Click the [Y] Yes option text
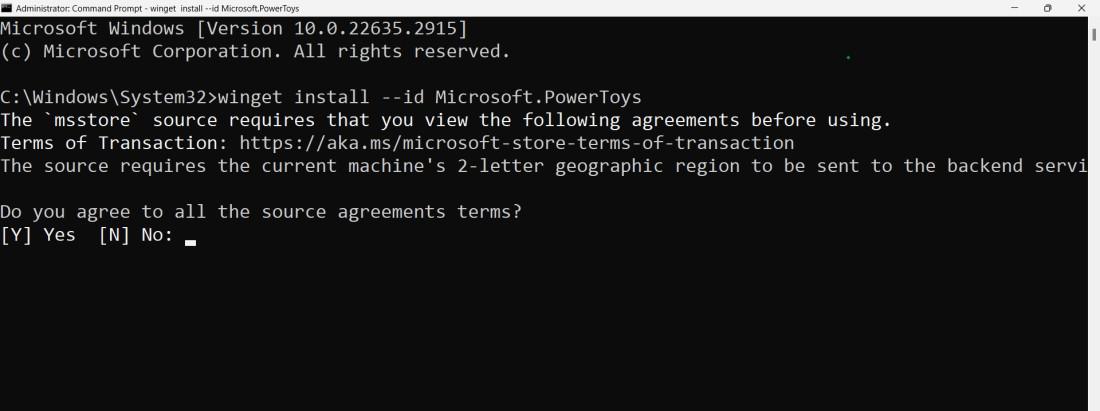 tap(38, 235)
